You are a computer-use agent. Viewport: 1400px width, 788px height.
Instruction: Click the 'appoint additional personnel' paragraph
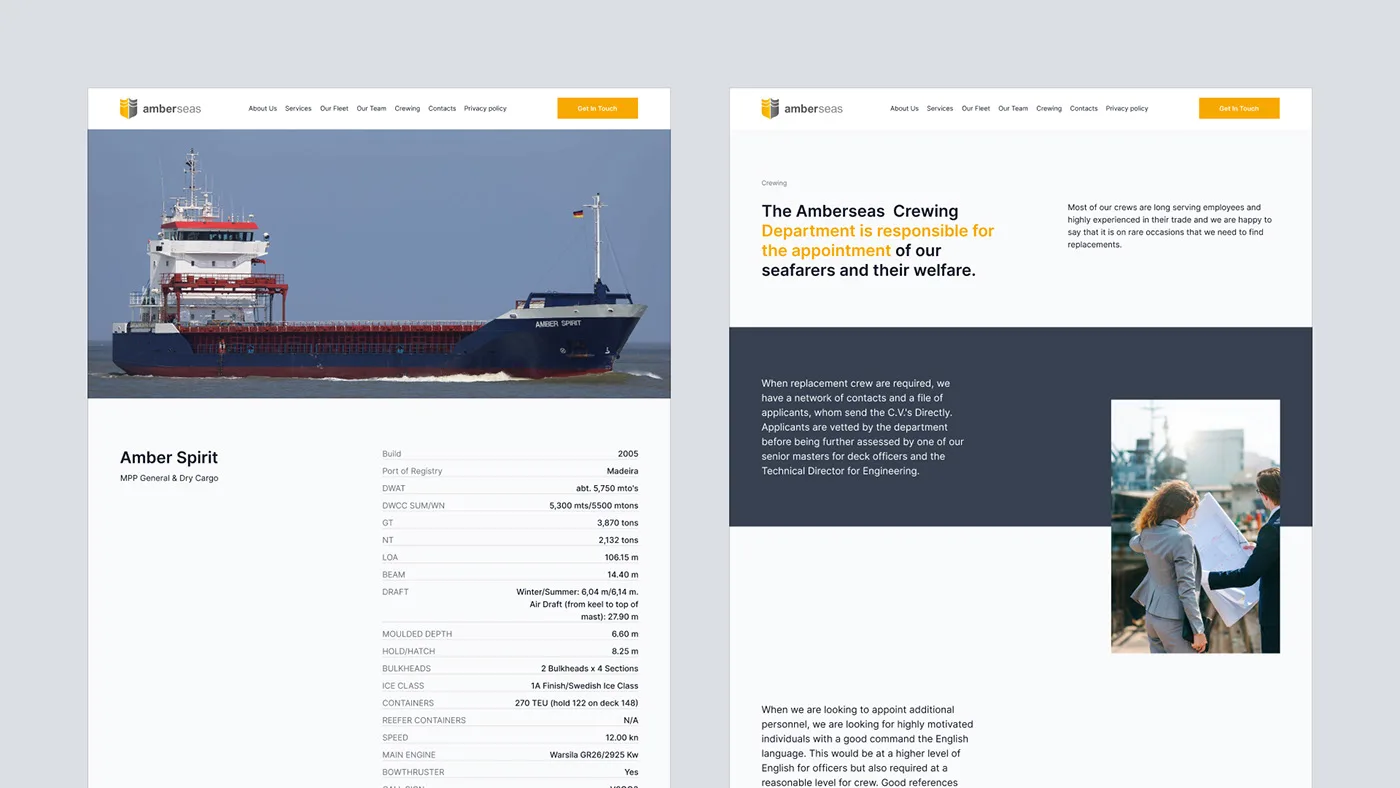pos(867,746)
